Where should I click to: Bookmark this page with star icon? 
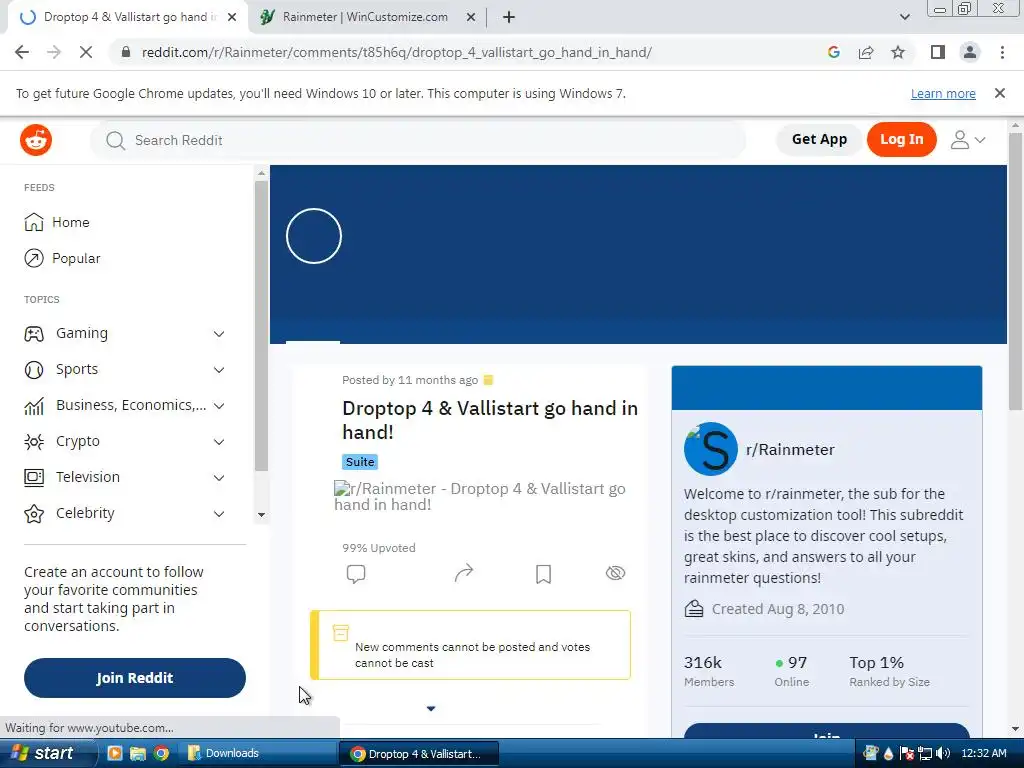pyautogui.click(x=898, y=52)
